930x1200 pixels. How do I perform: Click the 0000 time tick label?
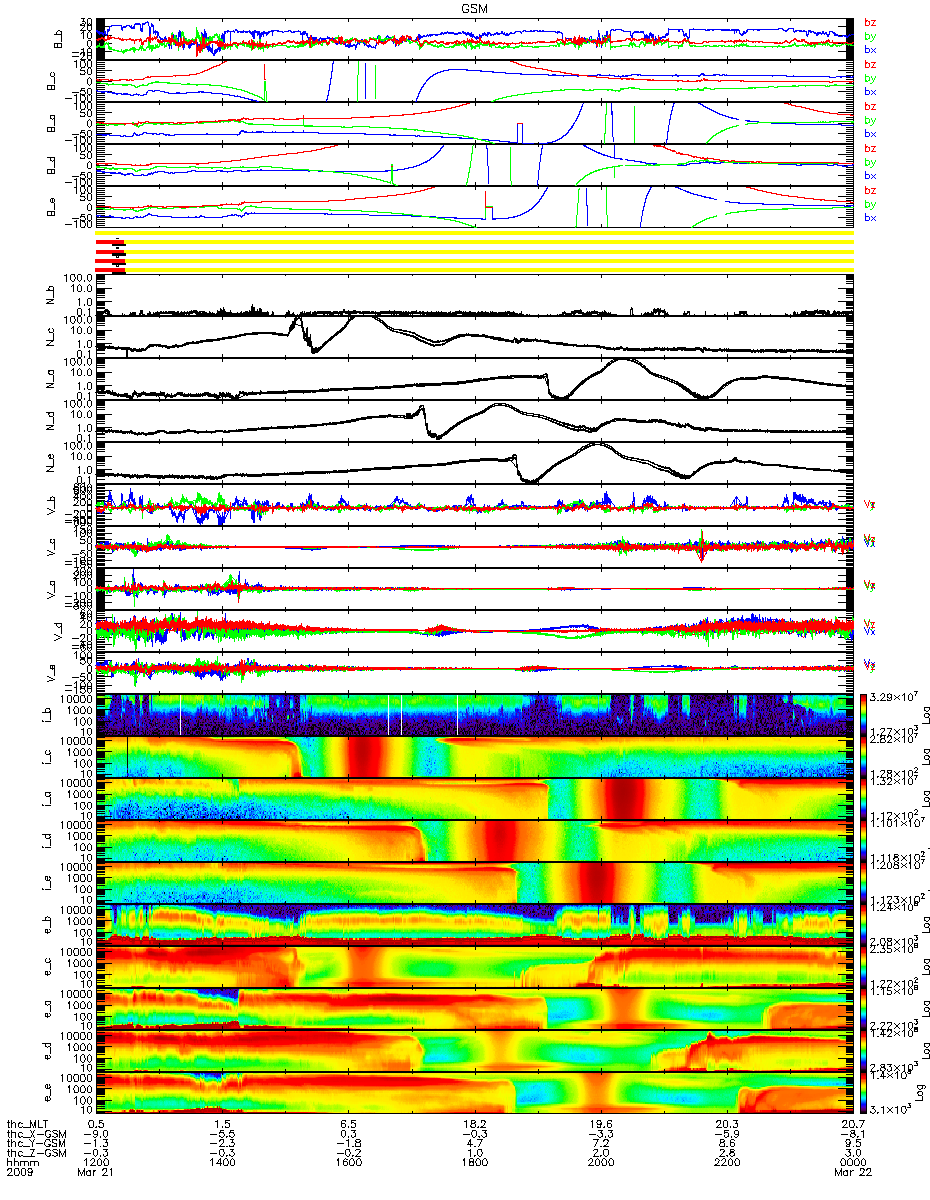pyautogui.click(x=852, y=1163)
